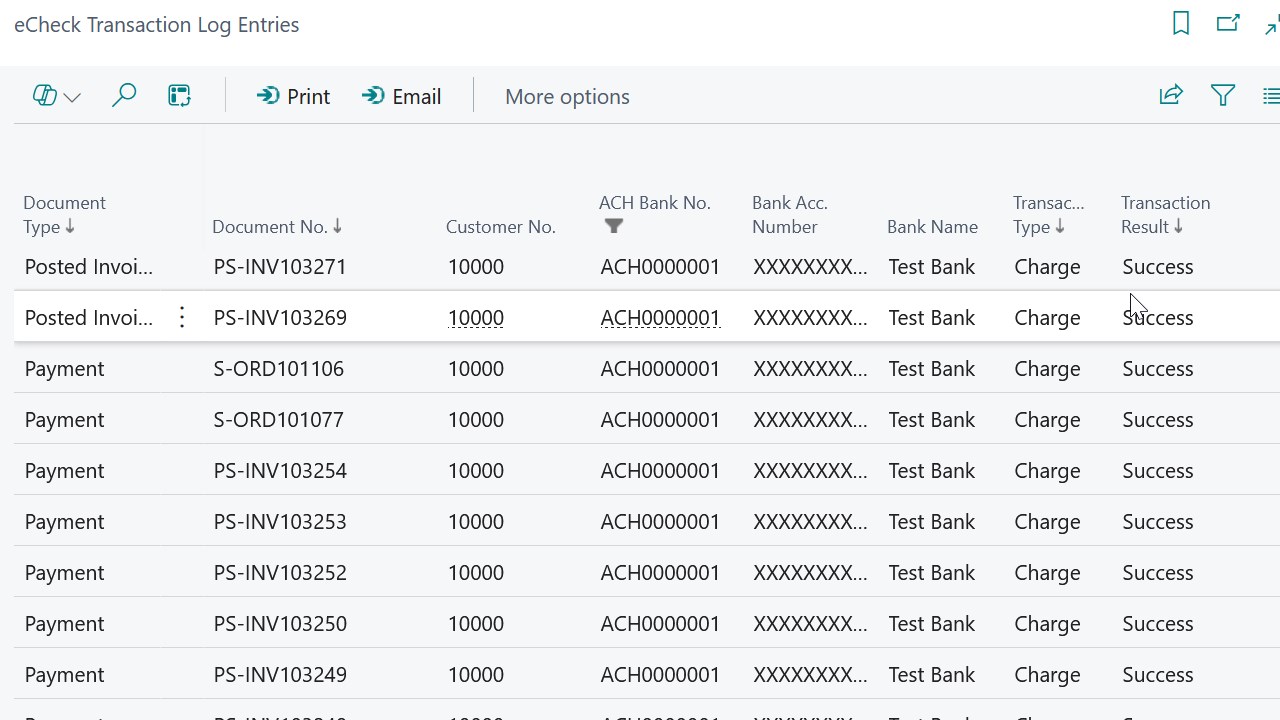Bookmark this page using the bookmark icon
Viewport: 1280px width, 720px height.
(x=1180, y=22)
